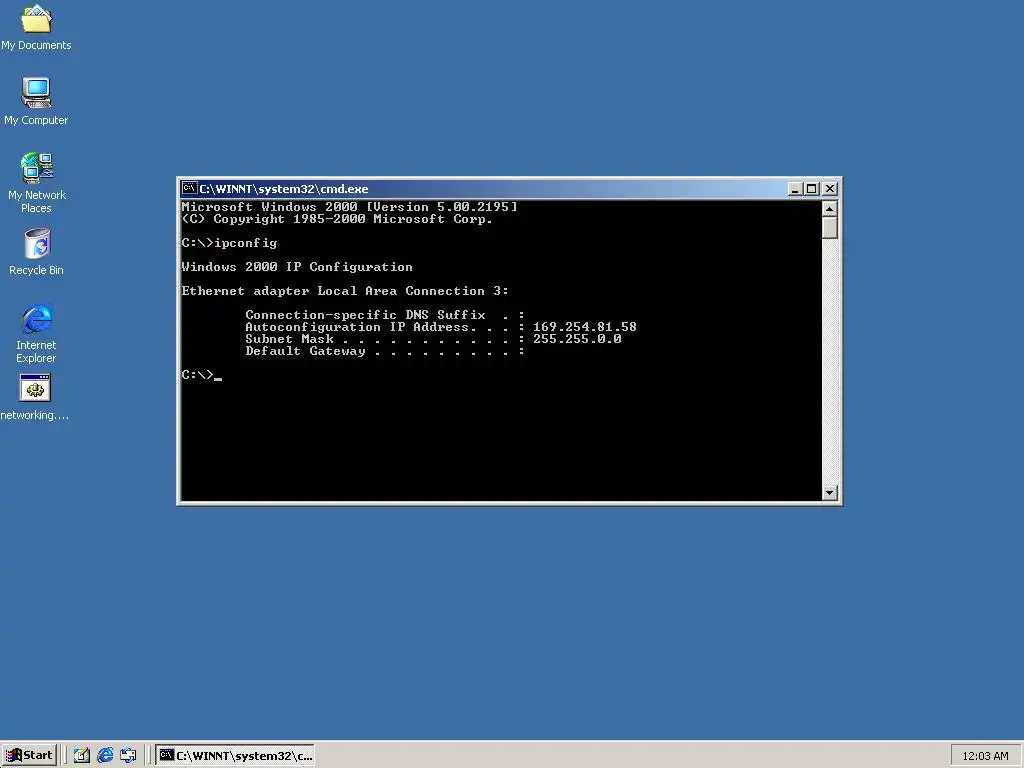This screenshot has height=768, width=1024.
Task: Click the 'Default Gateway' line
Action: tap(385, 351)
